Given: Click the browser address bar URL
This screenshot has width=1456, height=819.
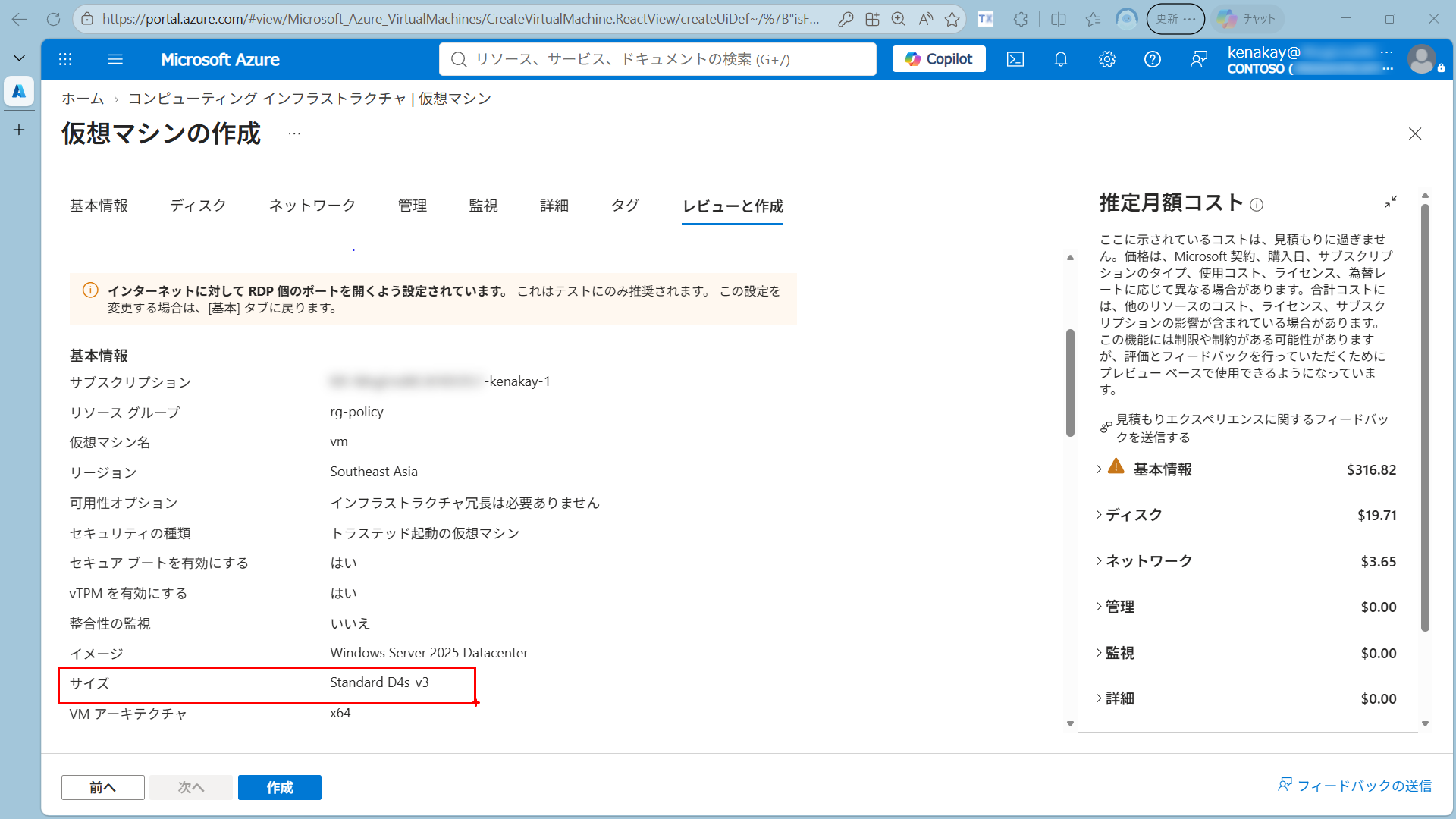Looking at the screenshot, I should [460, 19].
